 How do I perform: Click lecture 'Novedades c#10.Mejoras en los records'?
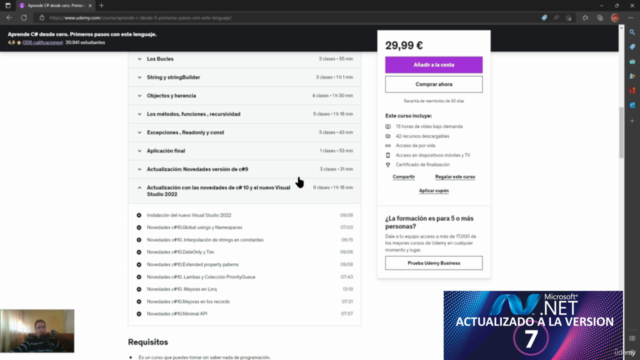click(x=188, y=302)
